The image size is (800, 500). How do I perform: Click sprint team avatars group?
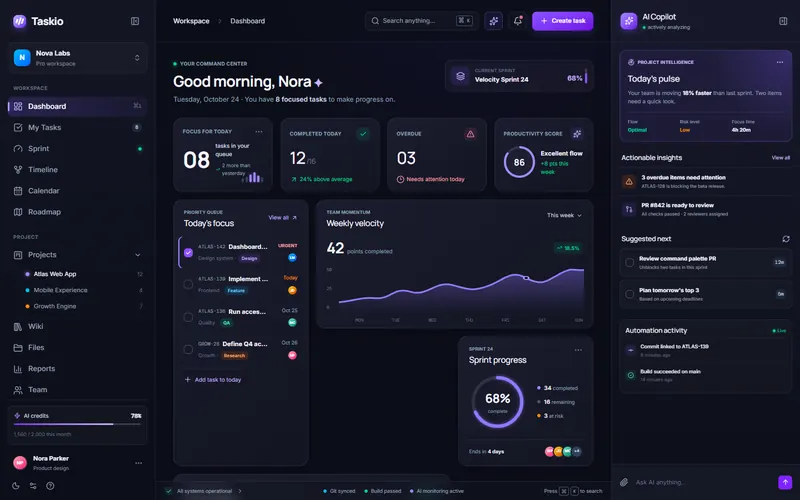coord(563,452)
